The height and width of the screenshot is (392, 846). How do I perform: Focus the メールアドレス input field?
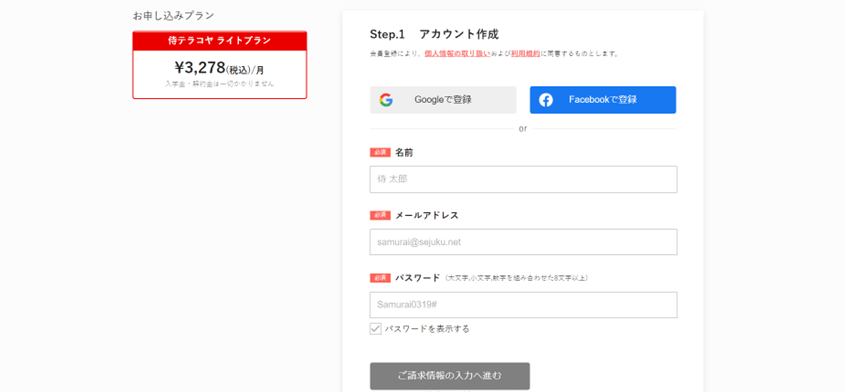pyautogui.click(x=523, y=242)
